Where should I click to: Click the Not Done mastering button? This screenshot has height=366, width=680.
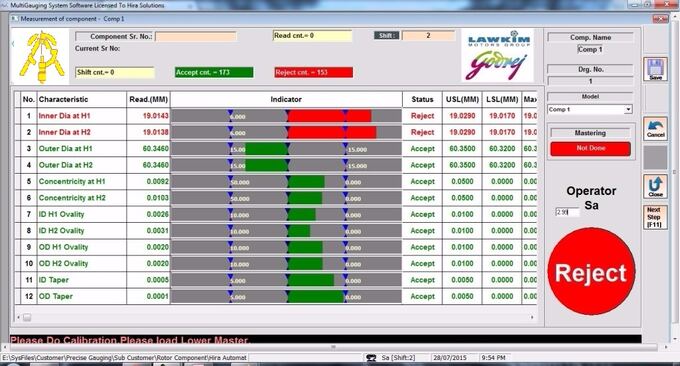590,149
